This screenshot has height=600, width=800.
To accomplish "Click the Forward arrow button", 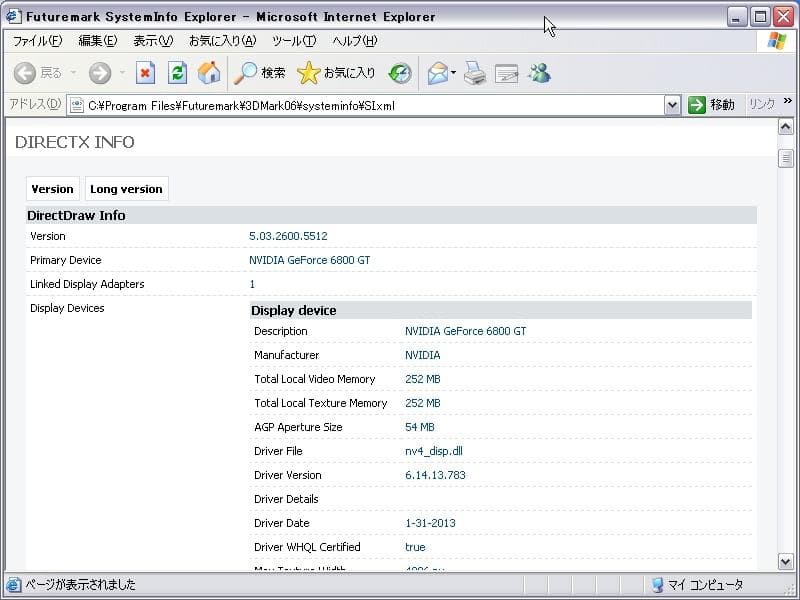I will click(x=99, y=73).
